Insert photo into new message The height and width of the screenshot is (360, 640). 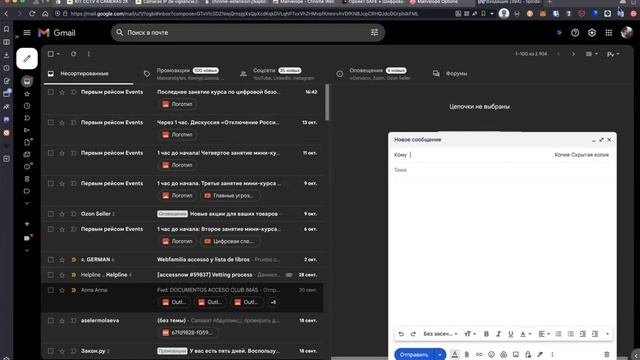point(516,354)
